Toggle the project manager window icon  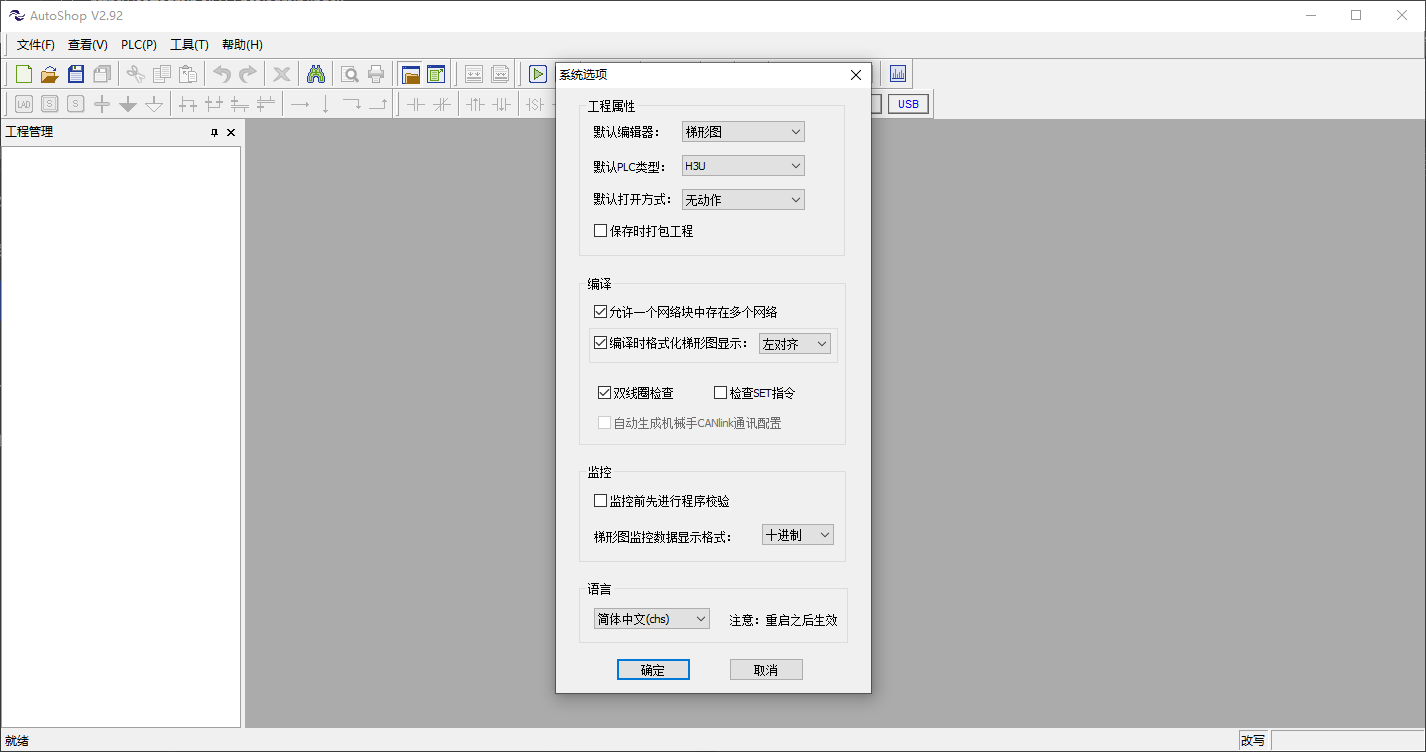[x=410, y=74]
